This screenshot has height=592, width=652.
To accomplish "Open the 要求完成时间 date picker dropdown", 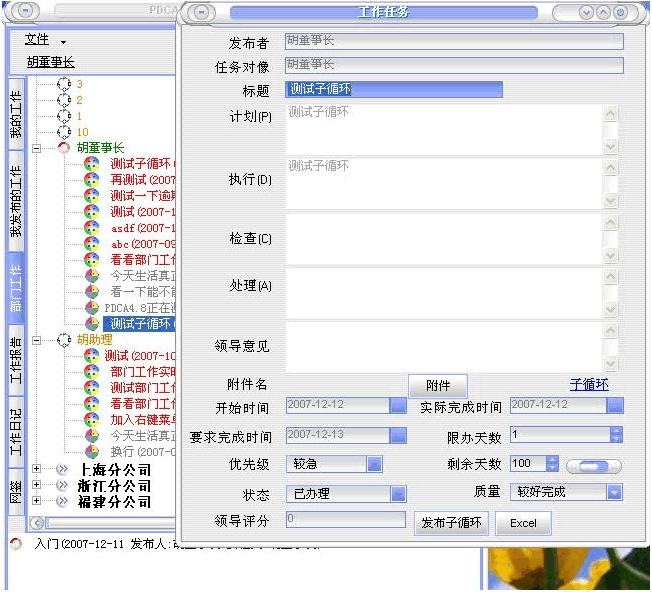I will 398,435.
